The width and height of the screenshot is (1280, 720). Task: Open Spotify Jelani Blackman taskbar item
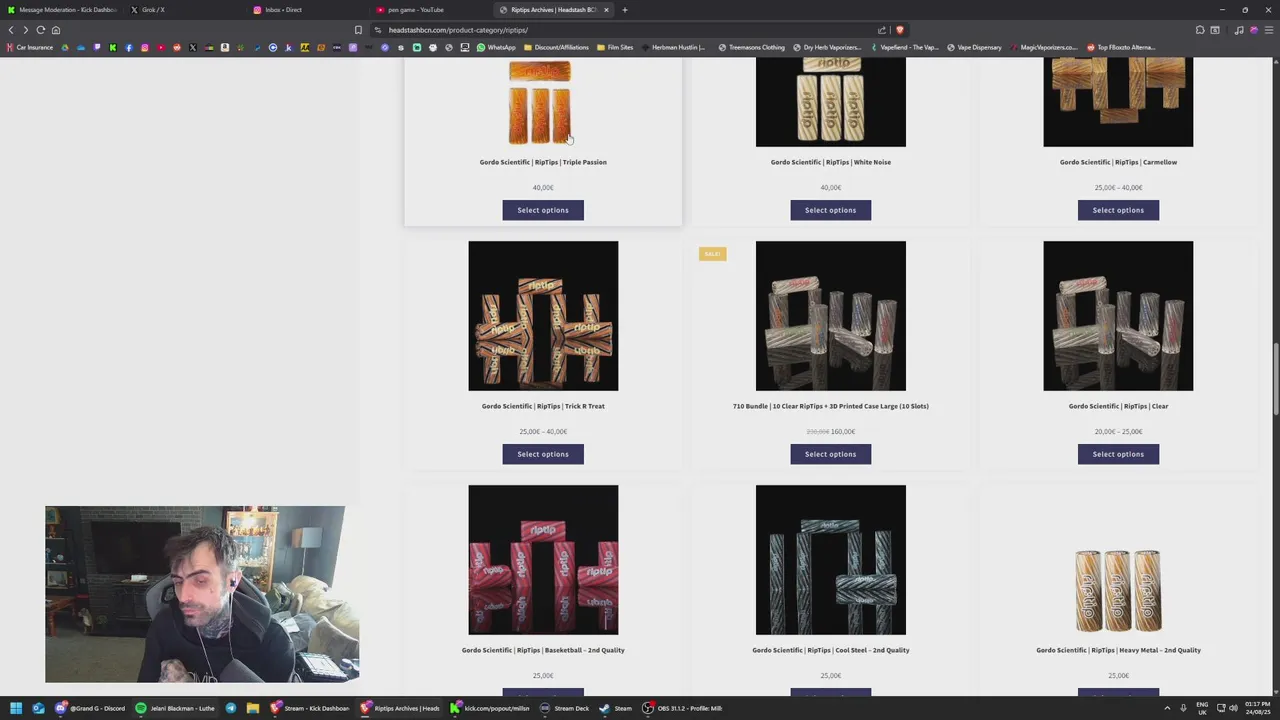click(x=176, y=708)
